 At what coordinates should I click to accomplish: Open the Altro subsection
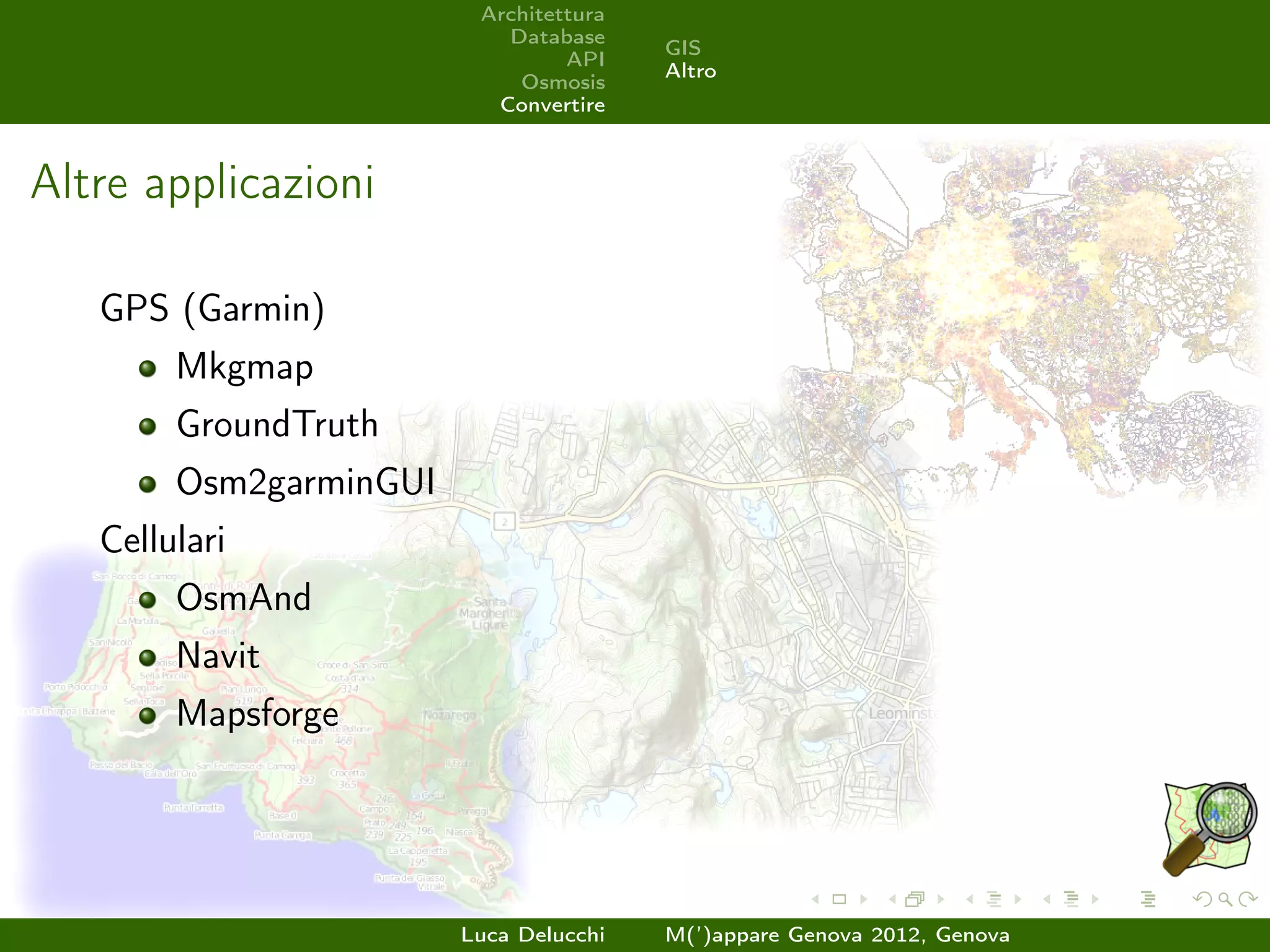[691, 71]
